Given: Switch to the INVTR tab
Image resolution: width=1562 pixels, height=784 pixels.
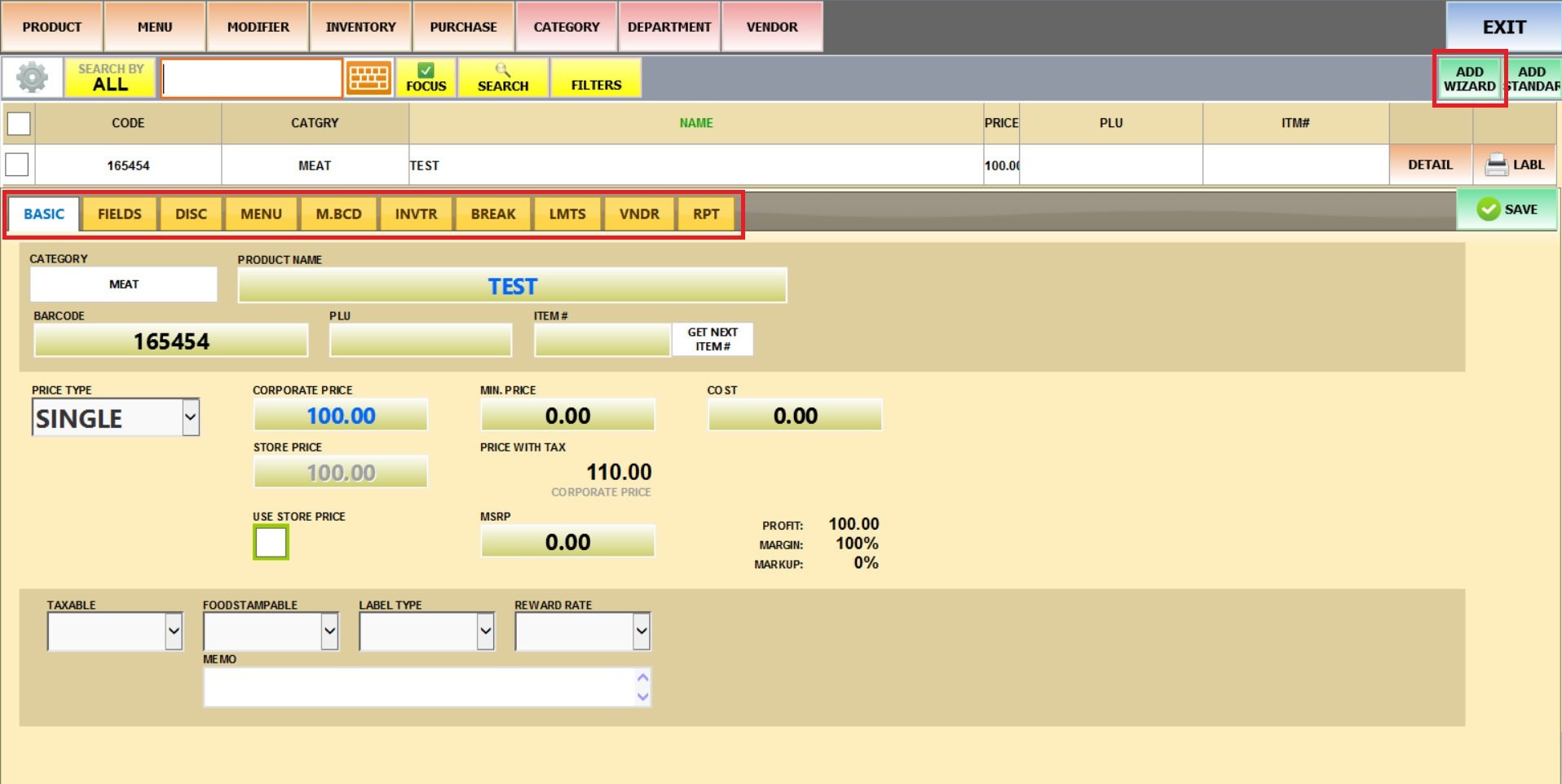Looking at the screenshot, I should pos(416,214).
